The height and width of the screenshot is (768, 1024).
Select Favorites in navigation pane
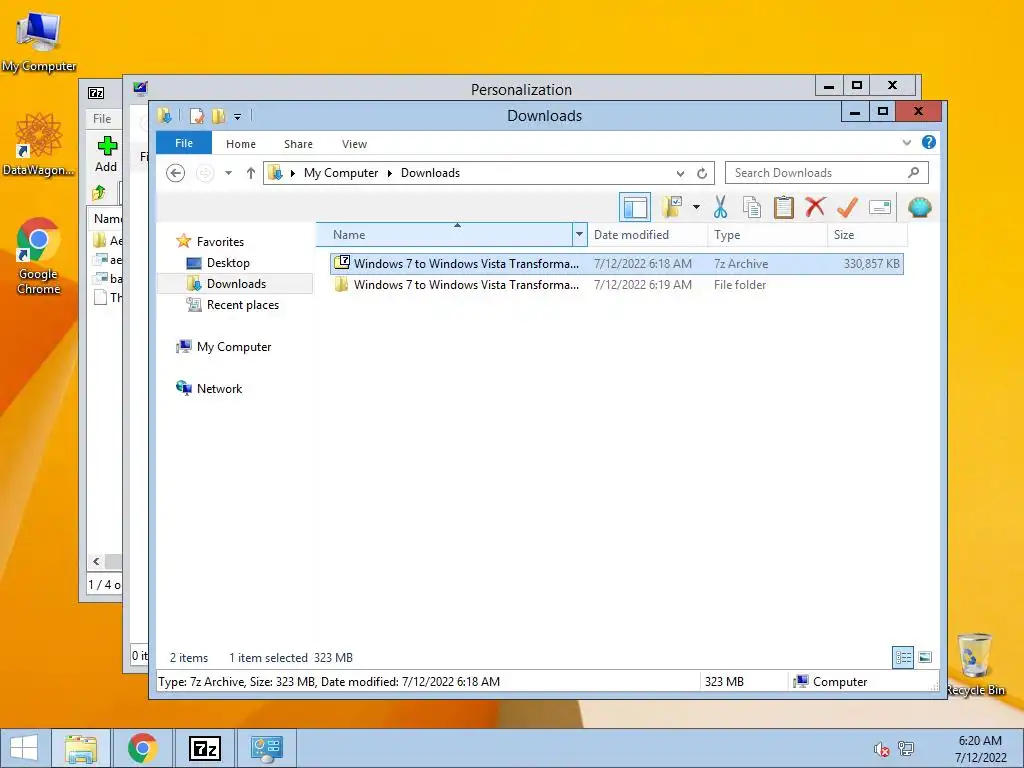(210, 242)
